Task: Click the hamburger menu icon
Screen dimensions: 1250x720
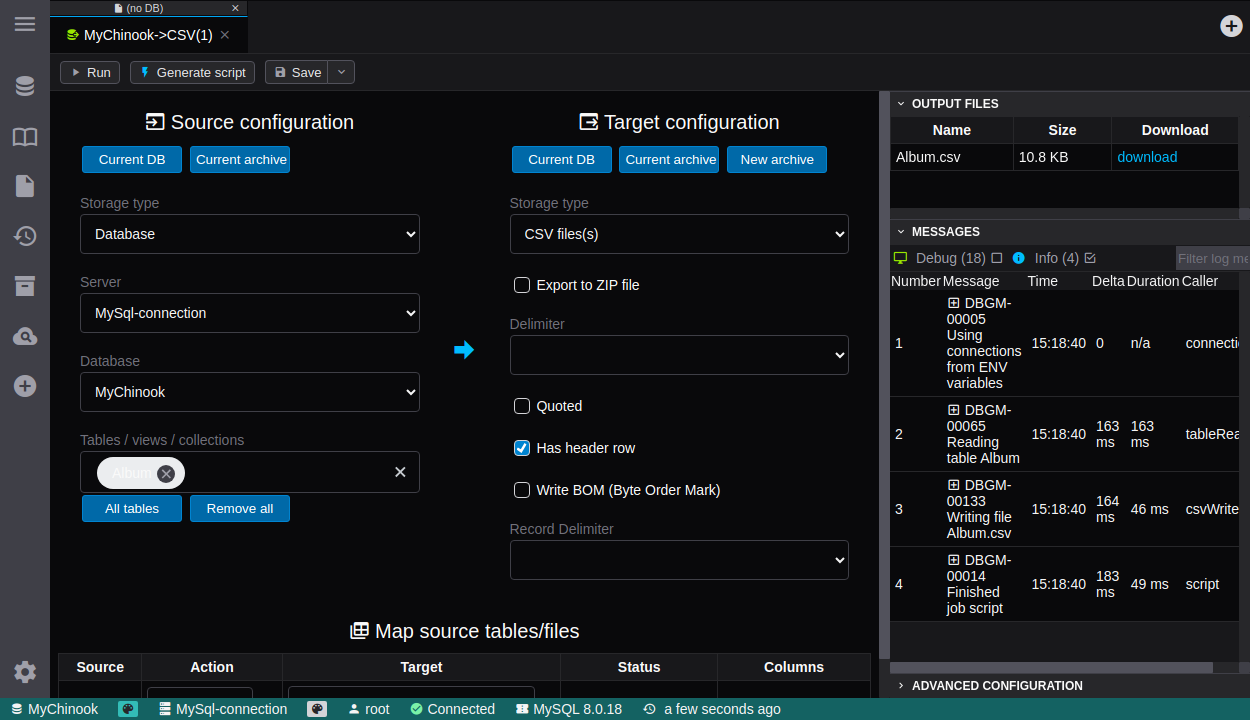Action: pos(25,24)
